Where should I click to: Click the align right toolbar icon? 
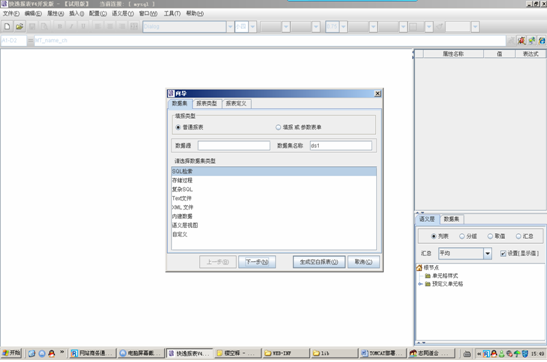122,27
